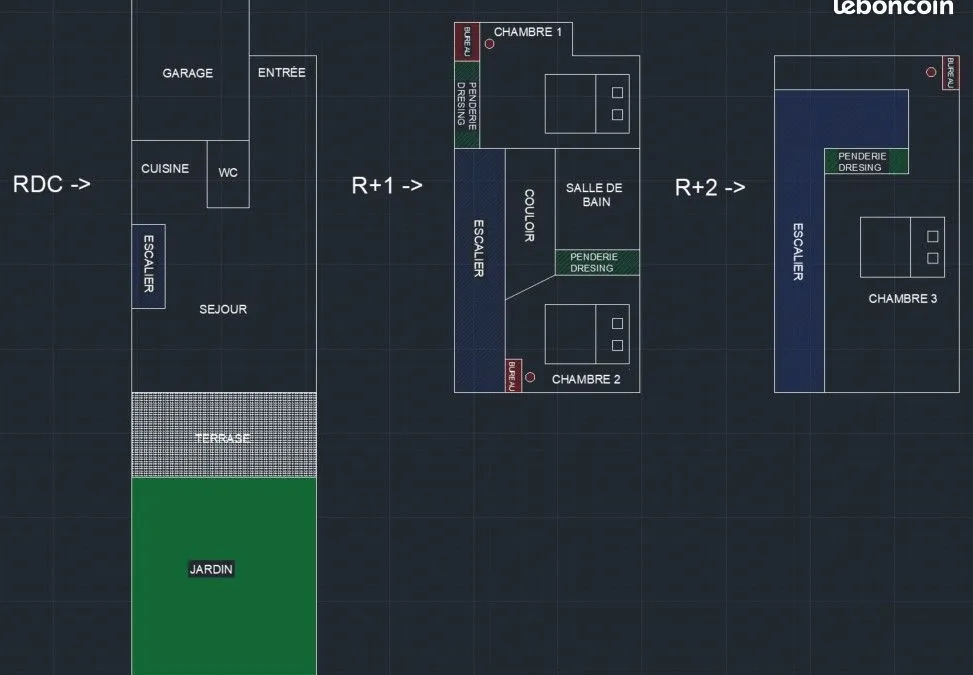The width and height of the screenshot is (973, 675).
Task: Select the CHAMBRE 2 label
Action: point(586,379)
